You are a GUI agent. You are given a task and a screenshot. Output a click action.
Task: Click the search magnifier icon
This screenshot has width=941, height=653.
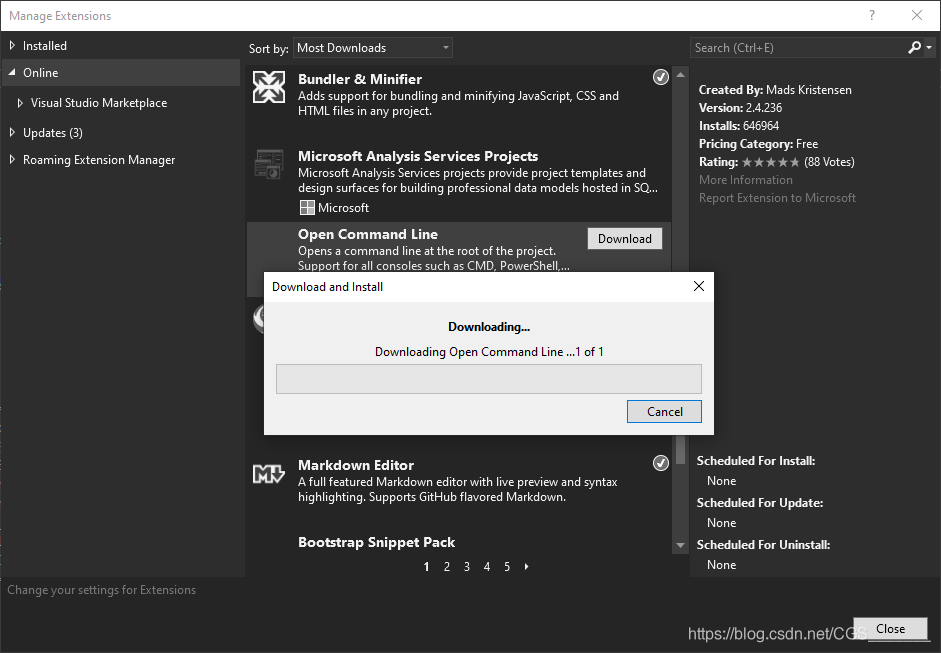point(913,47)
